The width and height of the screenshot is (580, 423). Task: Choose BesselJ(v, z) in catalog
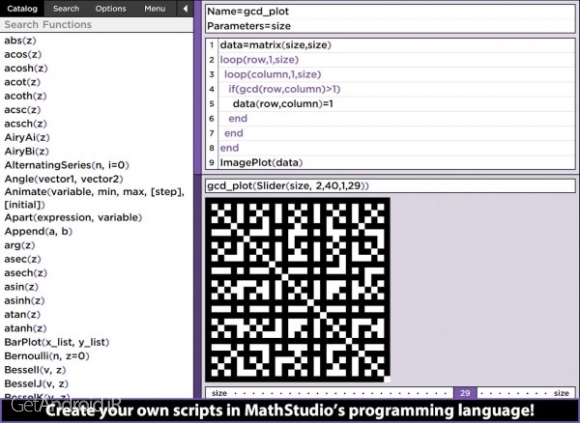36,384
